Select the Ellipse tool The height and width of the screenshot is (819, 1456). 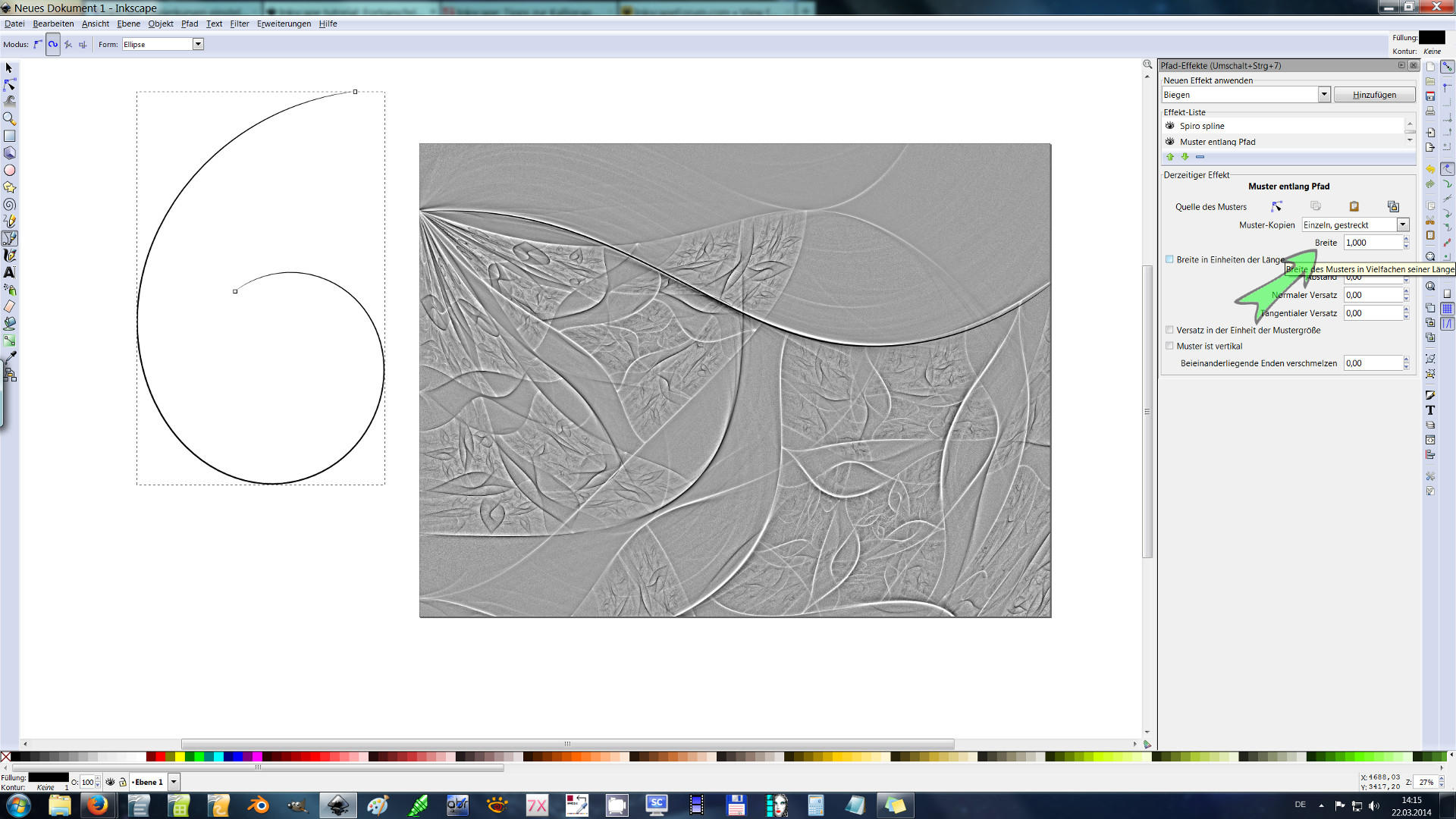click(x=10, y=171)
